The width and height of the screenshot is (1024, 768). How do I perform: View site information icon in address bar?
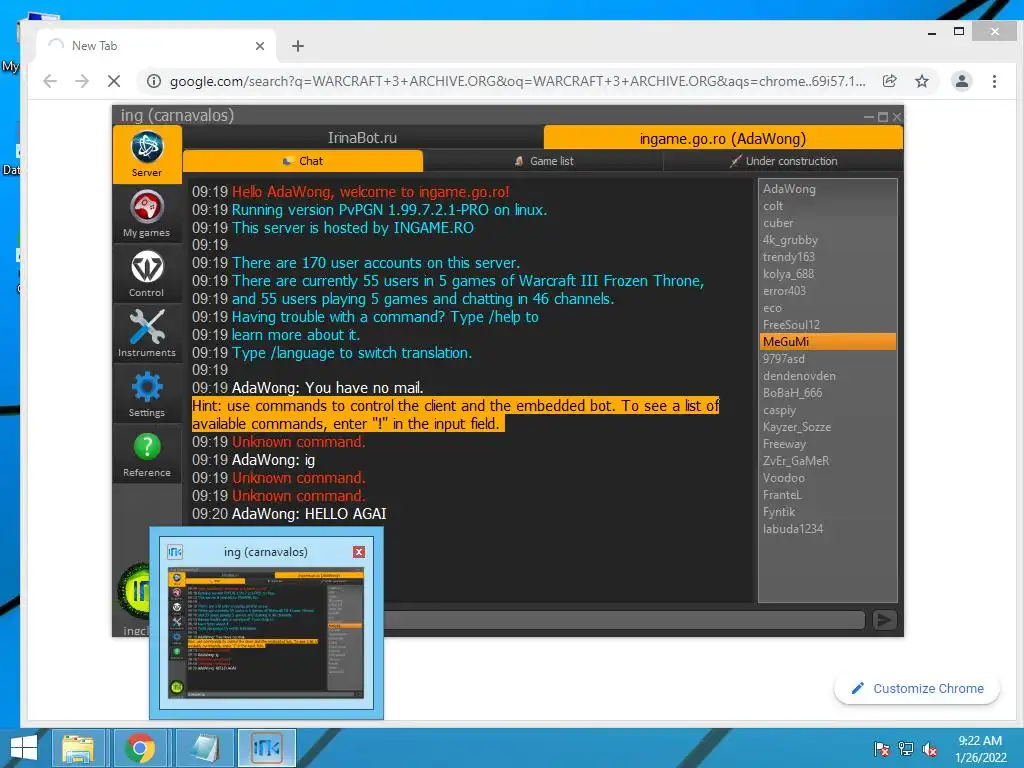153,81
